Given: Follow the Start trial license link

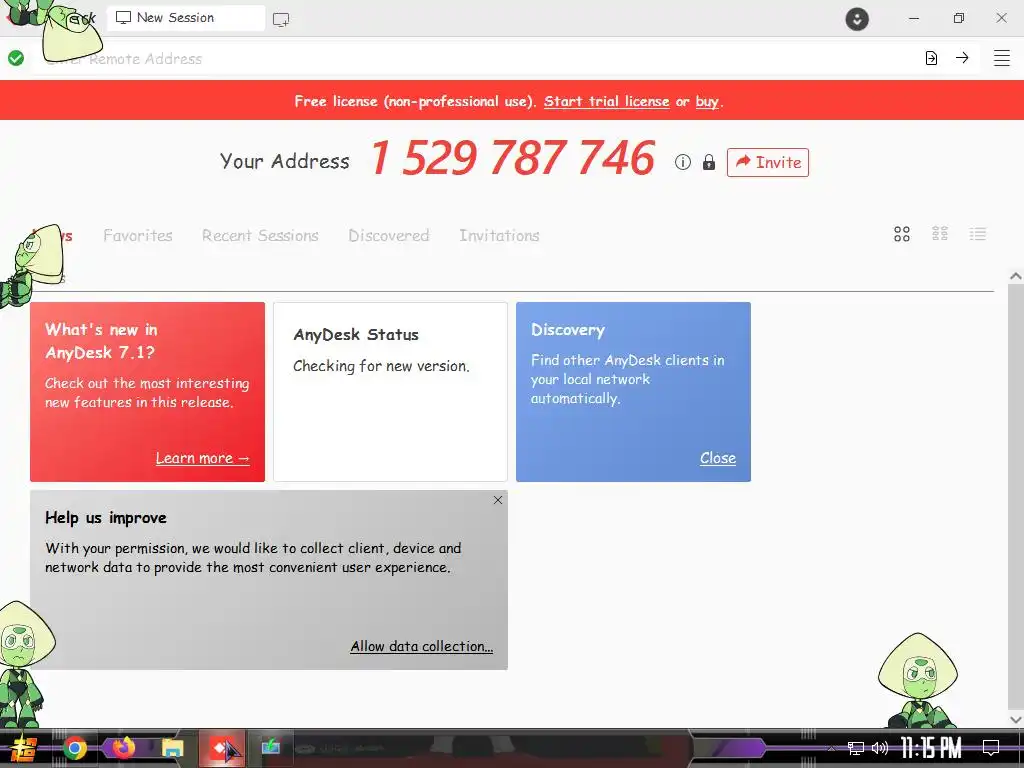Looking at the screenshot, I should [x=606, y=101].
